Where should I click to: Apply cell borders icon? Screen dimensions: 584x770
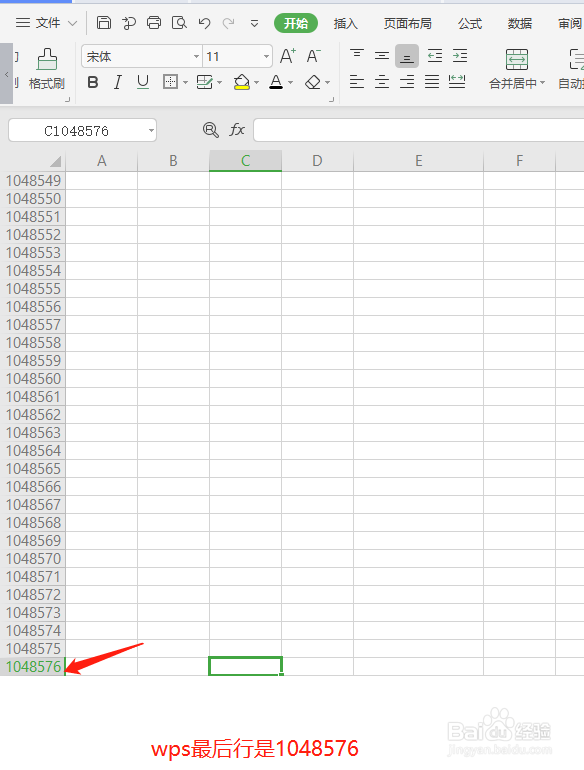pyautogui.click(x=170, y=82)
